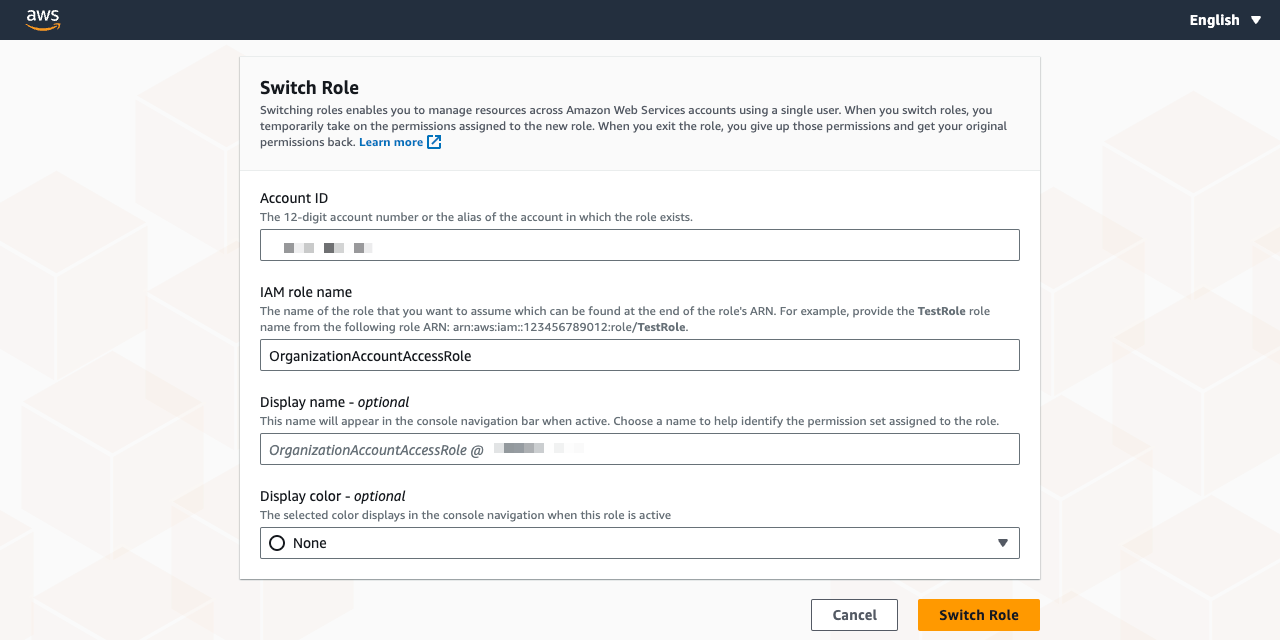Click the external link icon beside Learn more
1280x640 pixels.
(x=434, y=142)
